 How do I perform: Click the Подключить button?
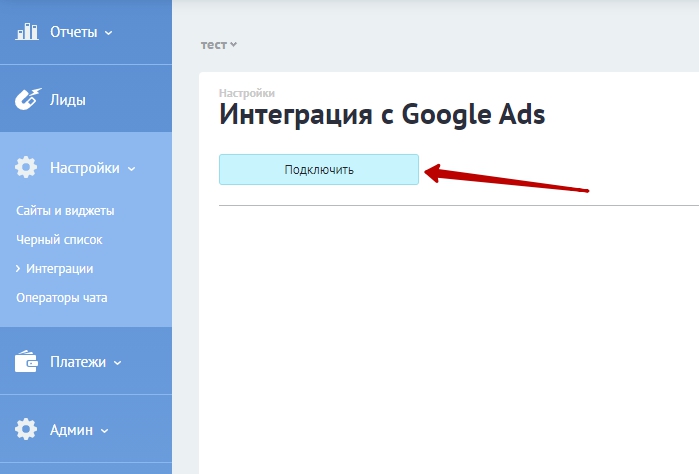click(x=319, y=169)
